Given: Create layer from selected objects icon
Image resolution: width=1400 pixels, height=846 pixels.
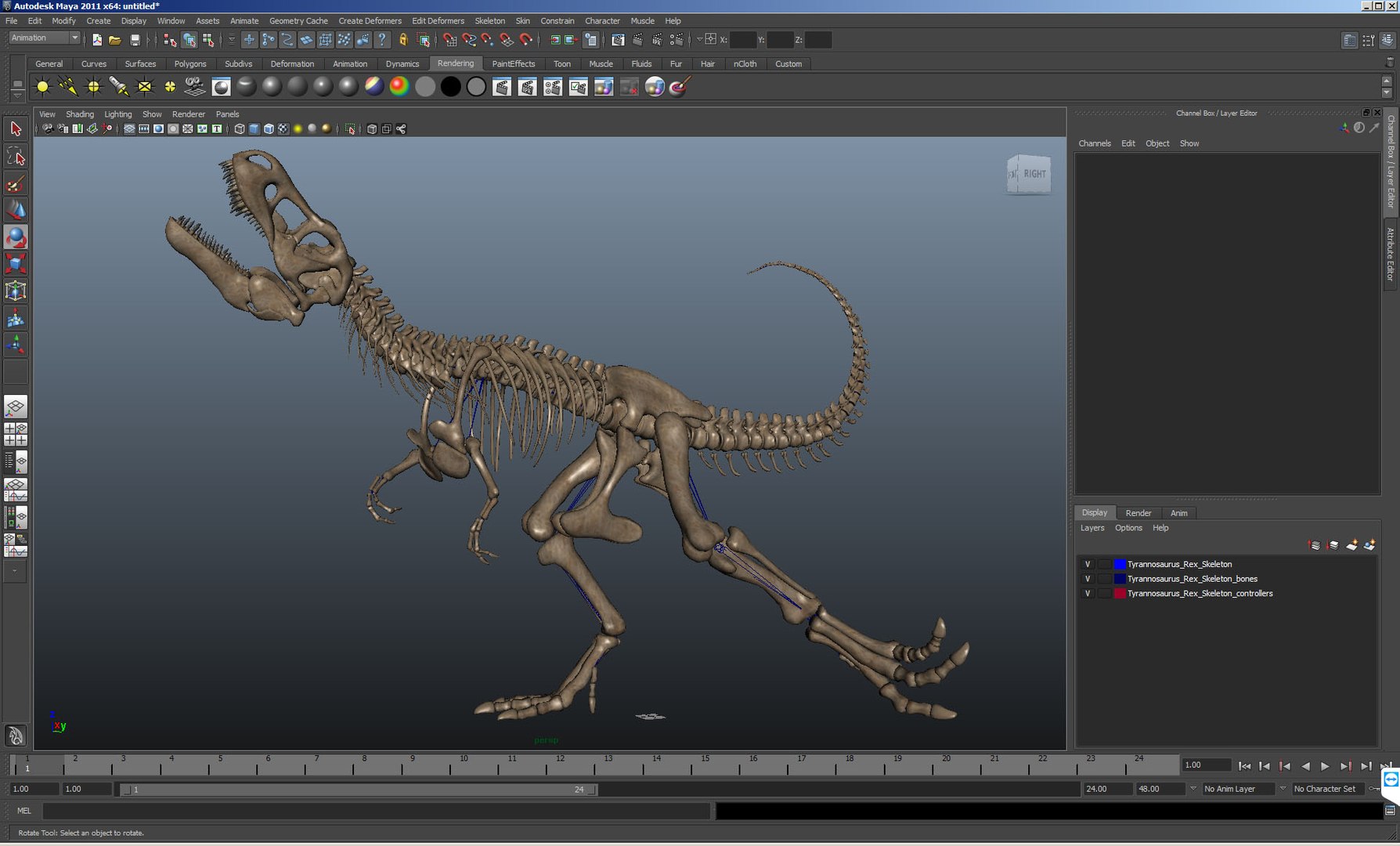Looking at the screenshot, I should point(1369,545).
